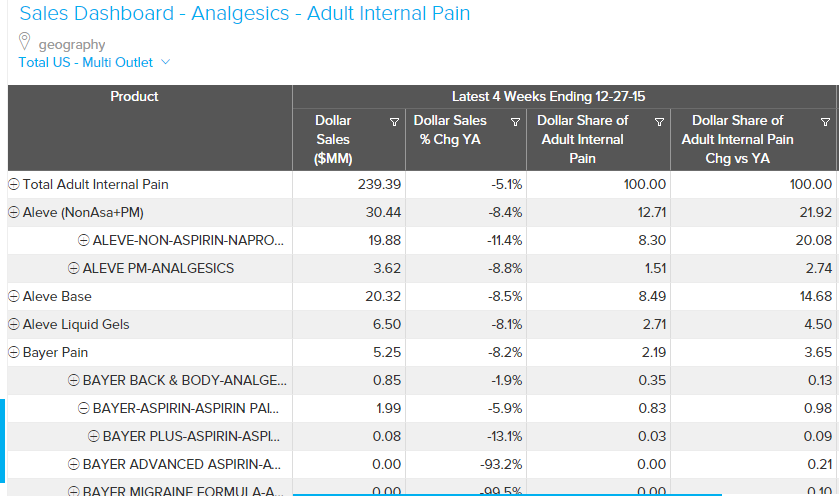The image size is (839, 496).
Task: Collapse the Aleve Base row
Action: (x=14, y=297)
